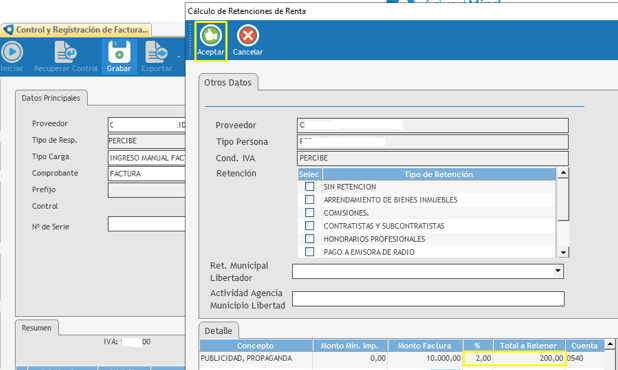Viewport: 618px width, 370px height.
Task: Tick the PAGO A EMISORA DE RADIO checkbox
Action: pos(309,251)
